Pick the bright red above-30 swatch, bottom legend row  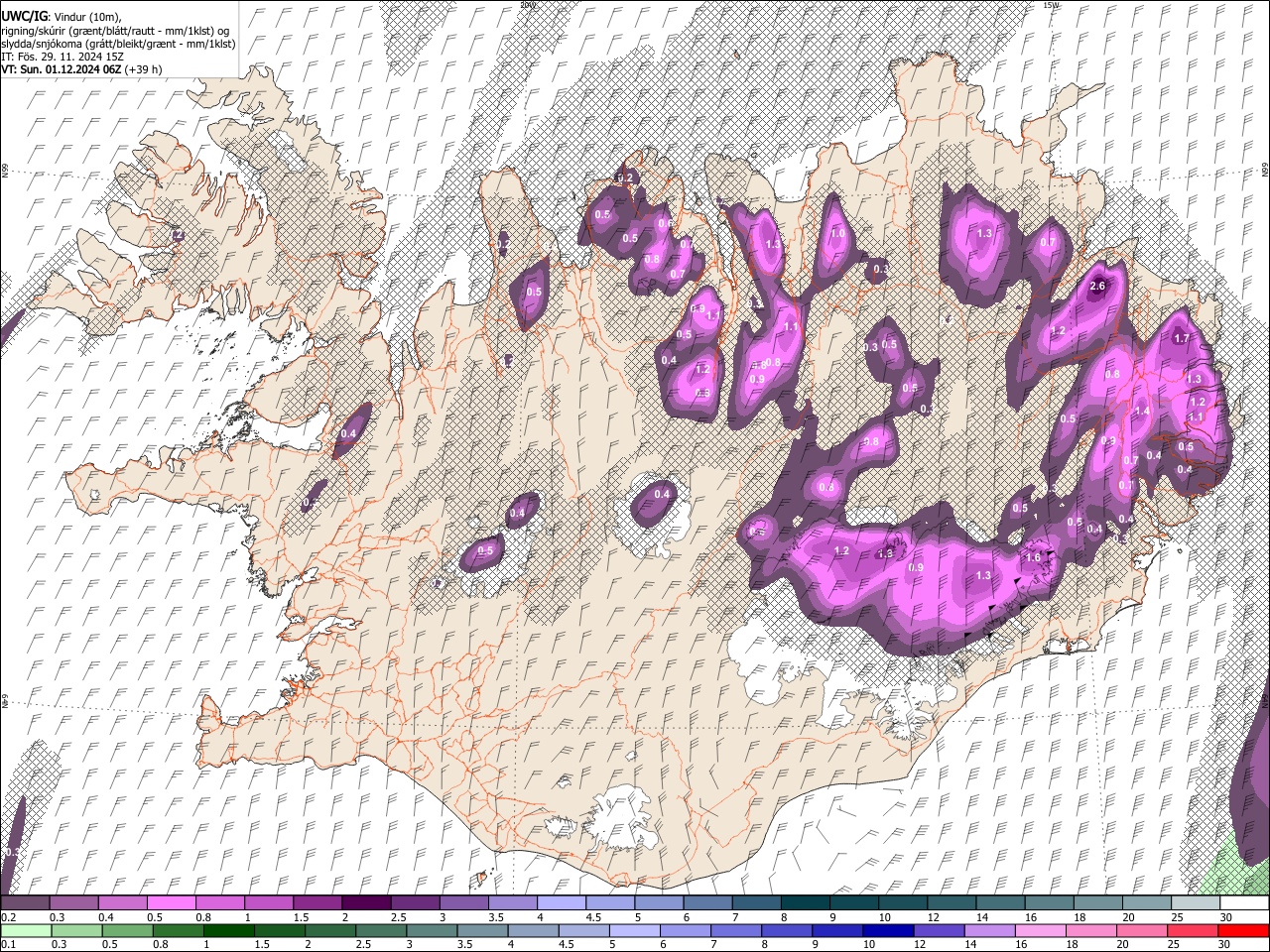coord(1243,930)
